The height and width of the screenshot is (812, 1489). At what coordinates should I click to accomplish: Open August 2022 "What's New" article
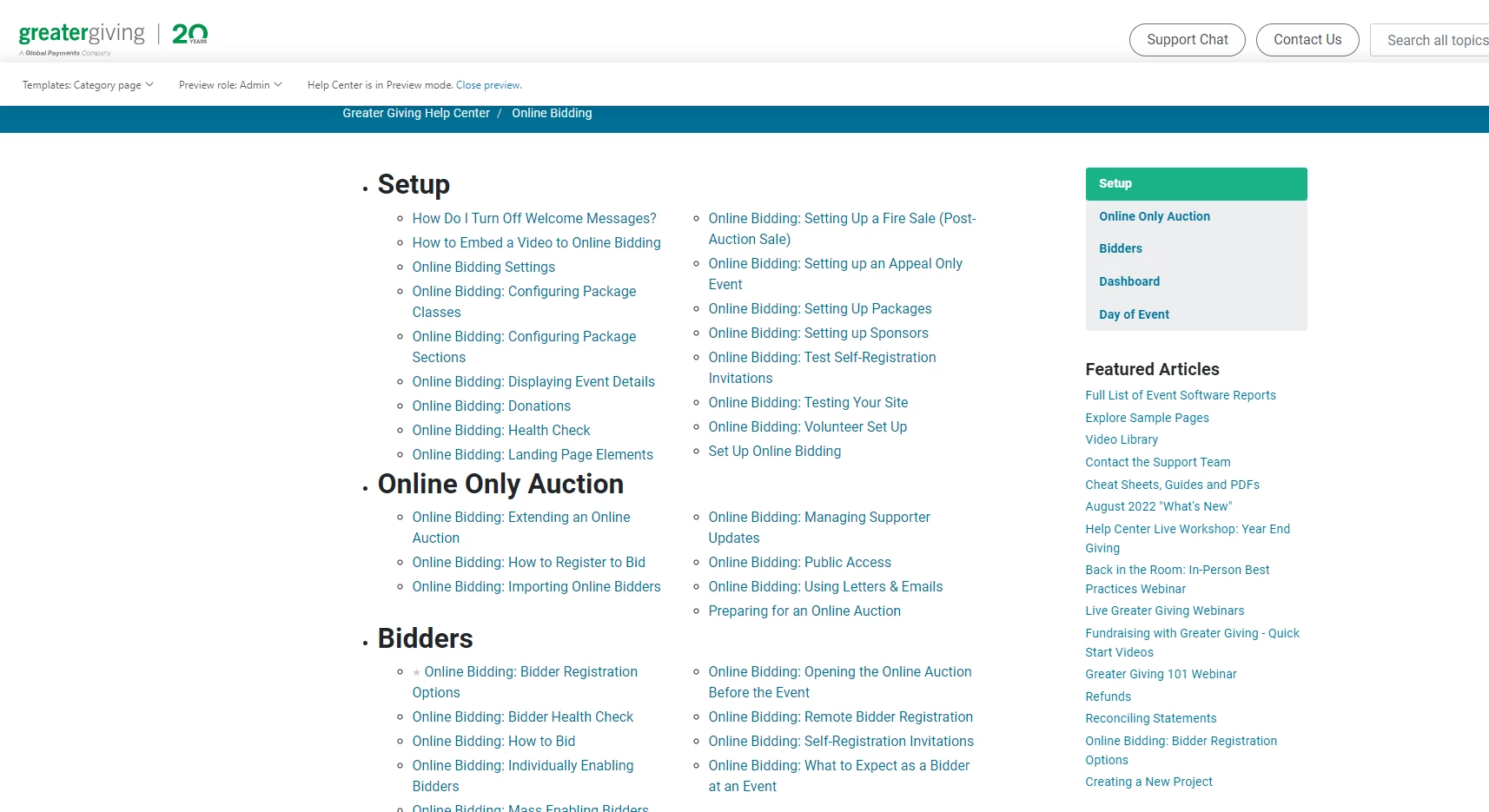pos(1159,506)
